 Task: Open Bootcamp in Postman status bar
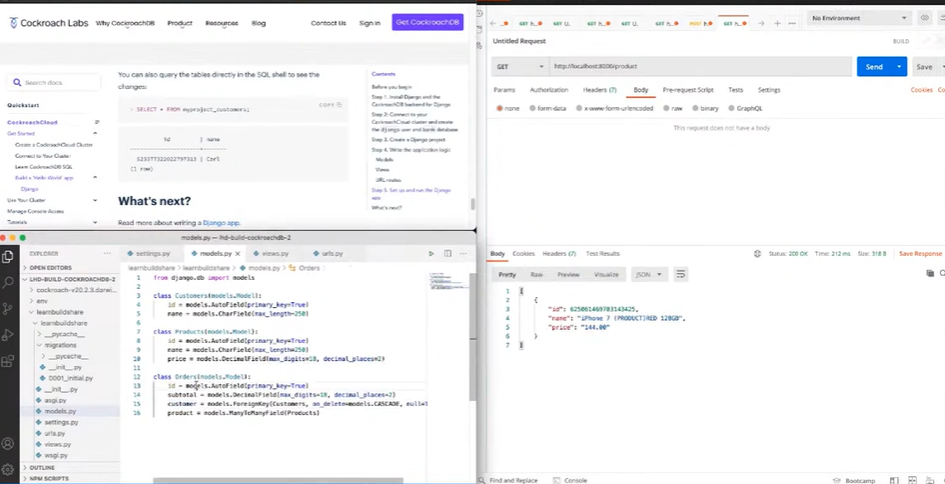coord(855,480)
